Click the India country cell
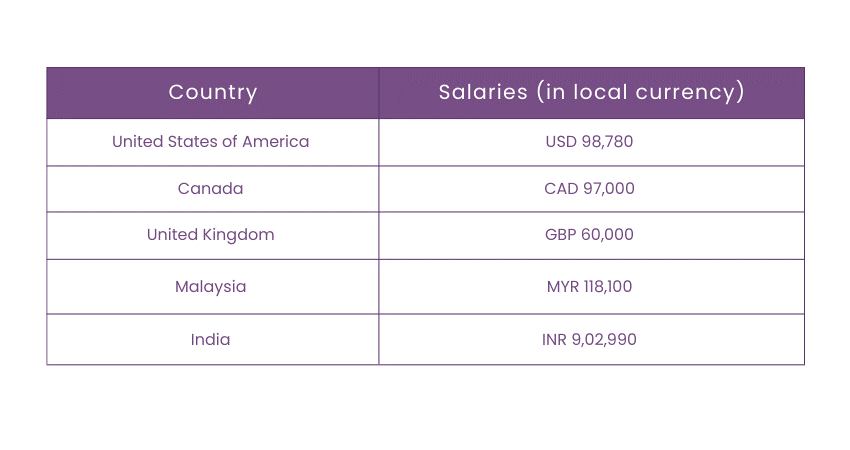Image resolution: width=850 pixels, height=450 pixels. 211,340
